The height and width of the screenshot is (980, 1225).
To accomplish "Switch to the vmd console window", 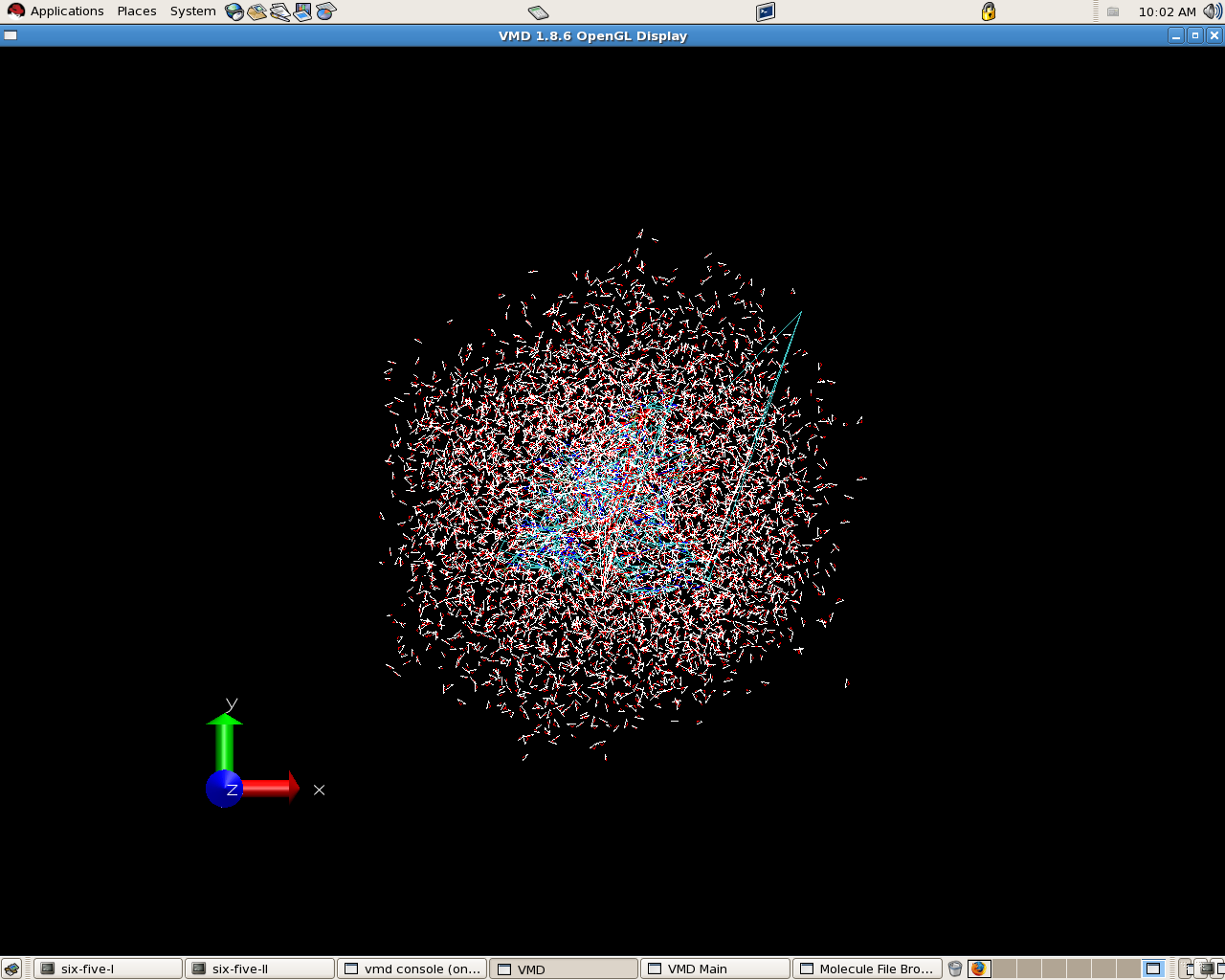I will point(412,969).
